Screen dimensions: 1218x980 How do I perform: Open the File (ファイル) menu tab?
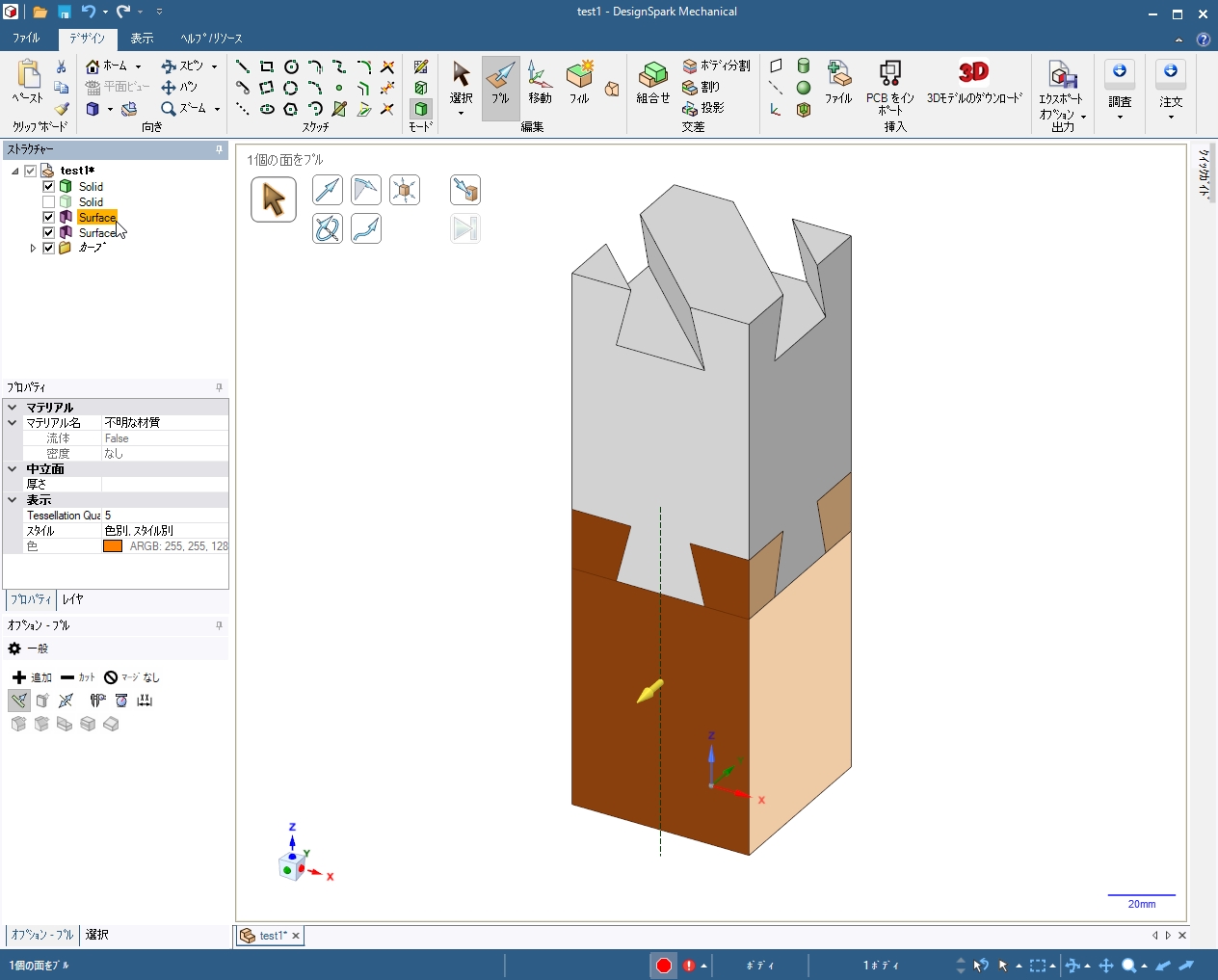[x=26, y=39]
